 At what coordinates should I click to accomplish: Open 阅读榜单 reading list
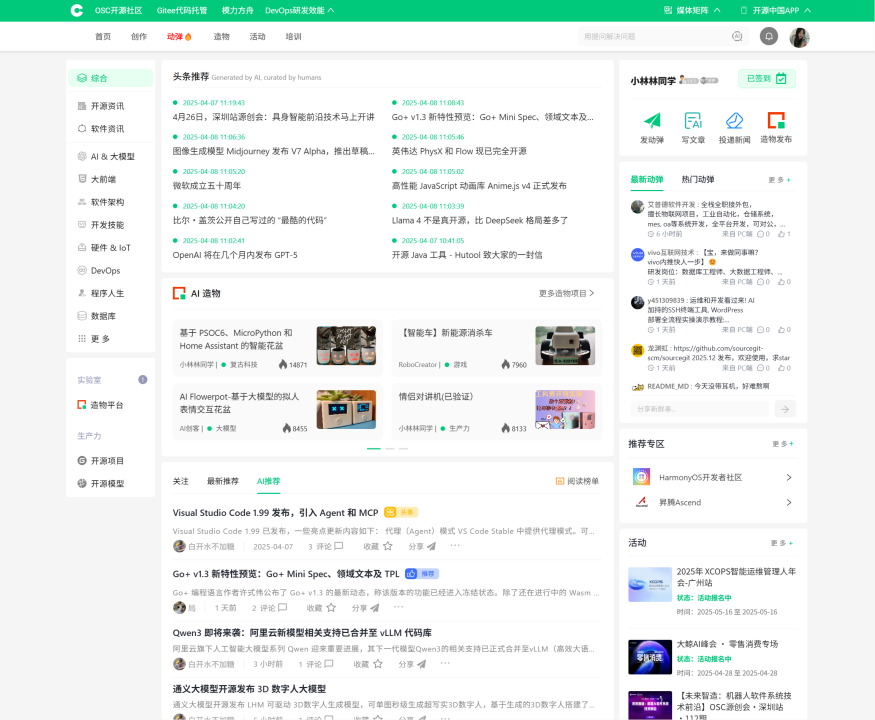577,481
